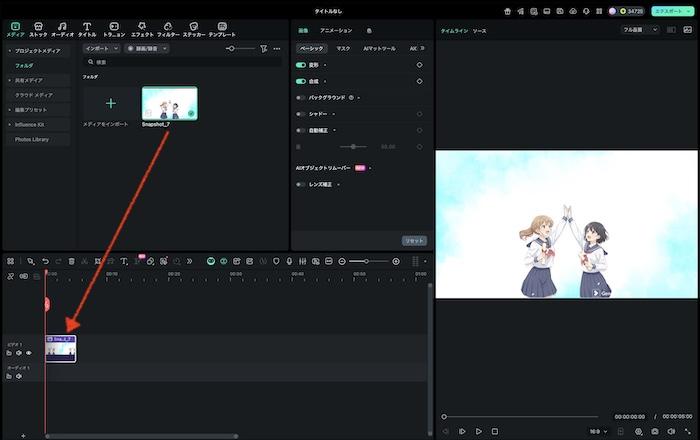Screen dimensions: 700x440
Task: Adjust the timeline zoom slider
Action: click(369, 262)
